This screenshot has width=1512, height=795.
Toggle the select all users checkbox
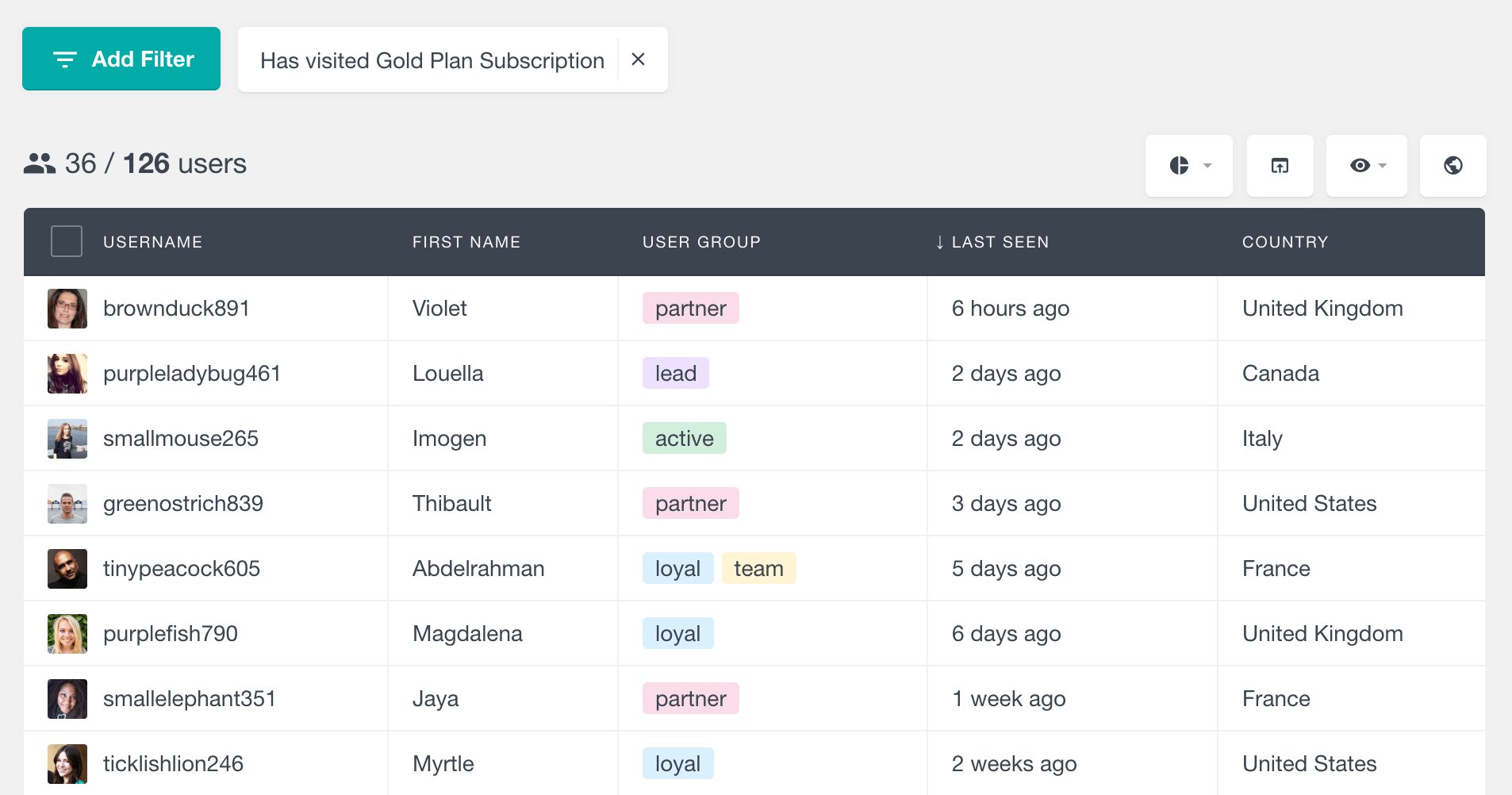67,241
